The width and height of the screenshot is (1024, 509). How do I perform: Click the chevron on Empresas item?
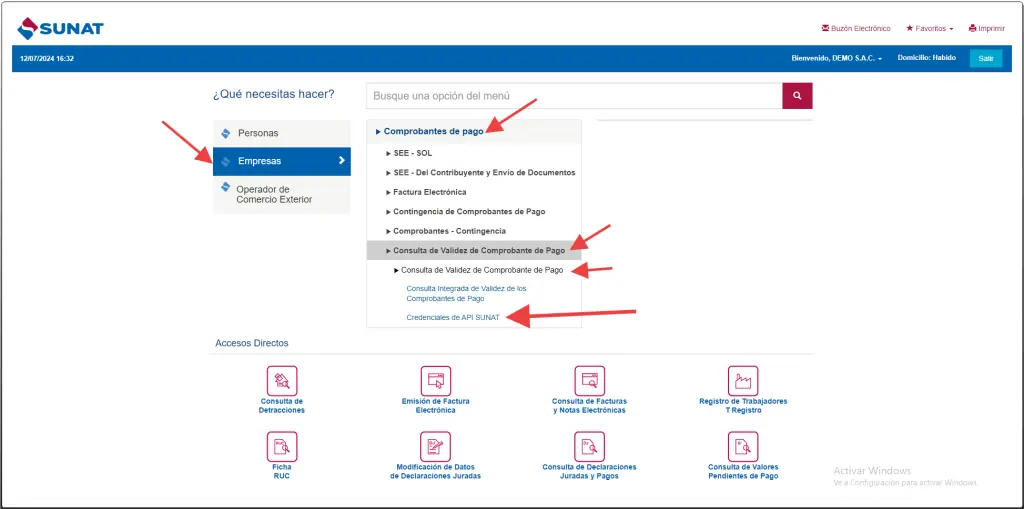341,161
